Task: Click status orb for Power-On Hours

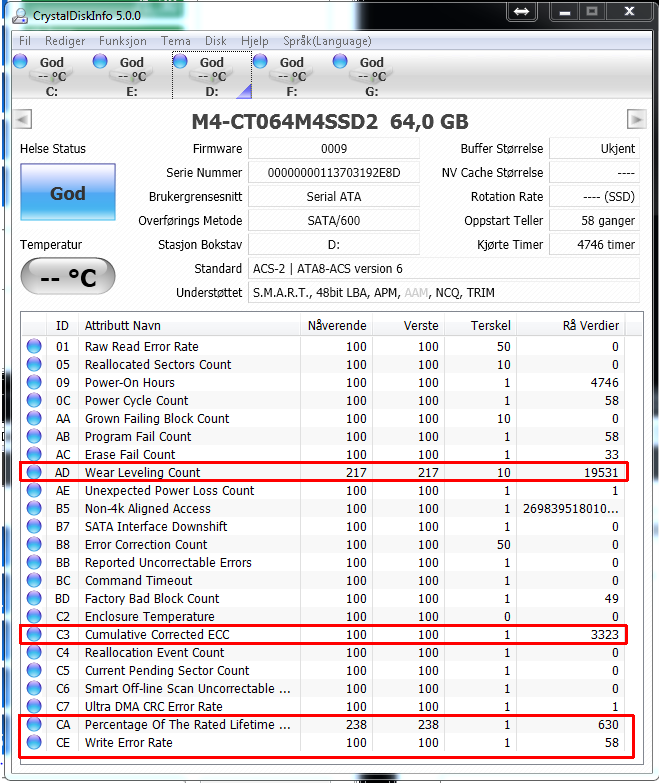Action: click(x=34, y=383)
